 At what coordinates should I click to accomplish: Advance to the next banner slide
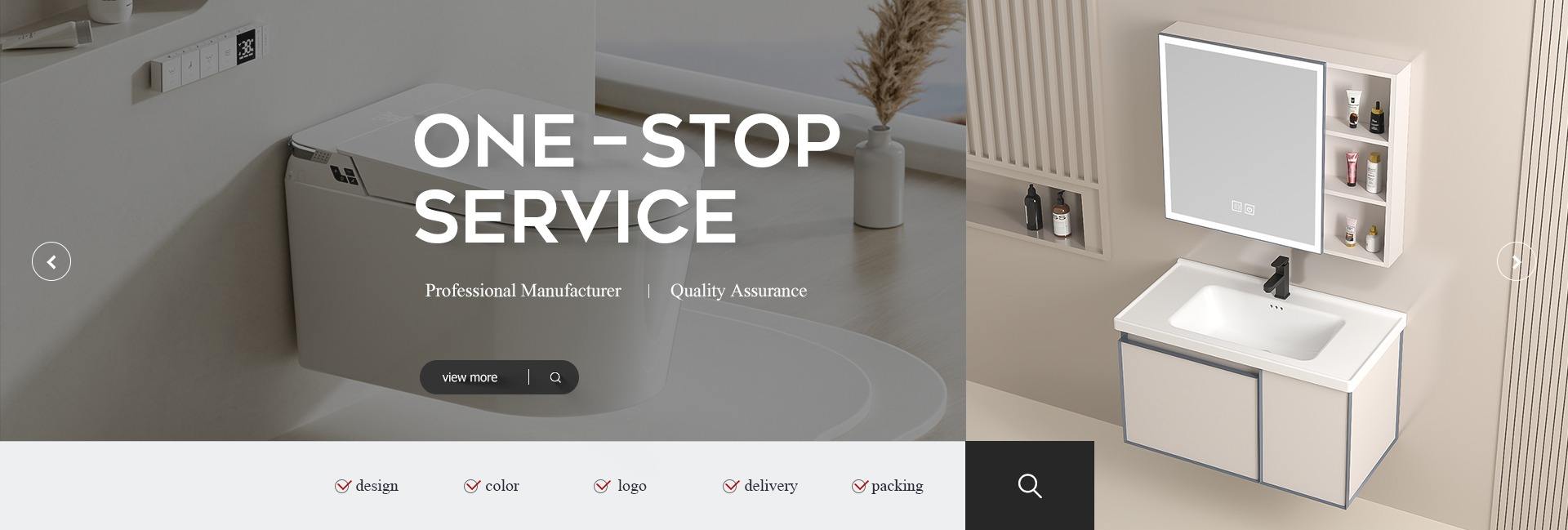(x=1516, y=261)
